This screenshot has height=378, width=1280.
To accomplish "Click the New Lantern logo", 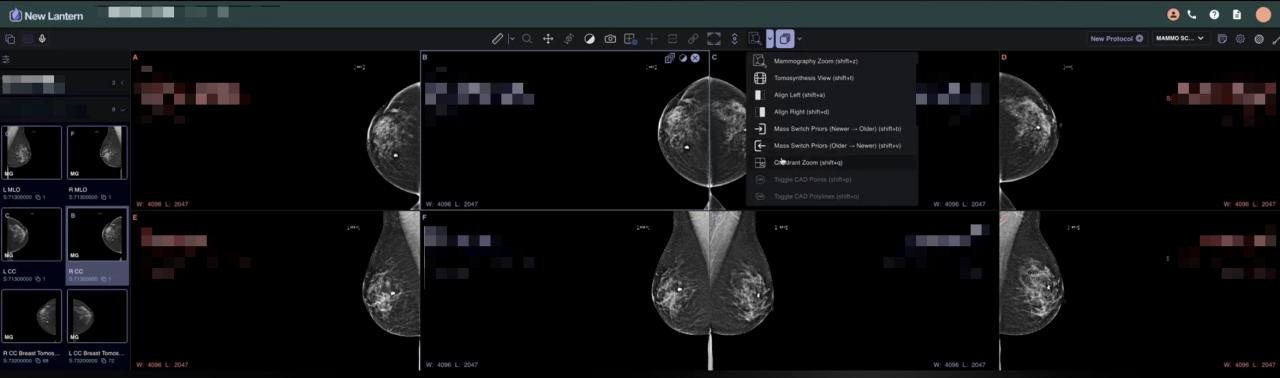I will pos(46,15).
